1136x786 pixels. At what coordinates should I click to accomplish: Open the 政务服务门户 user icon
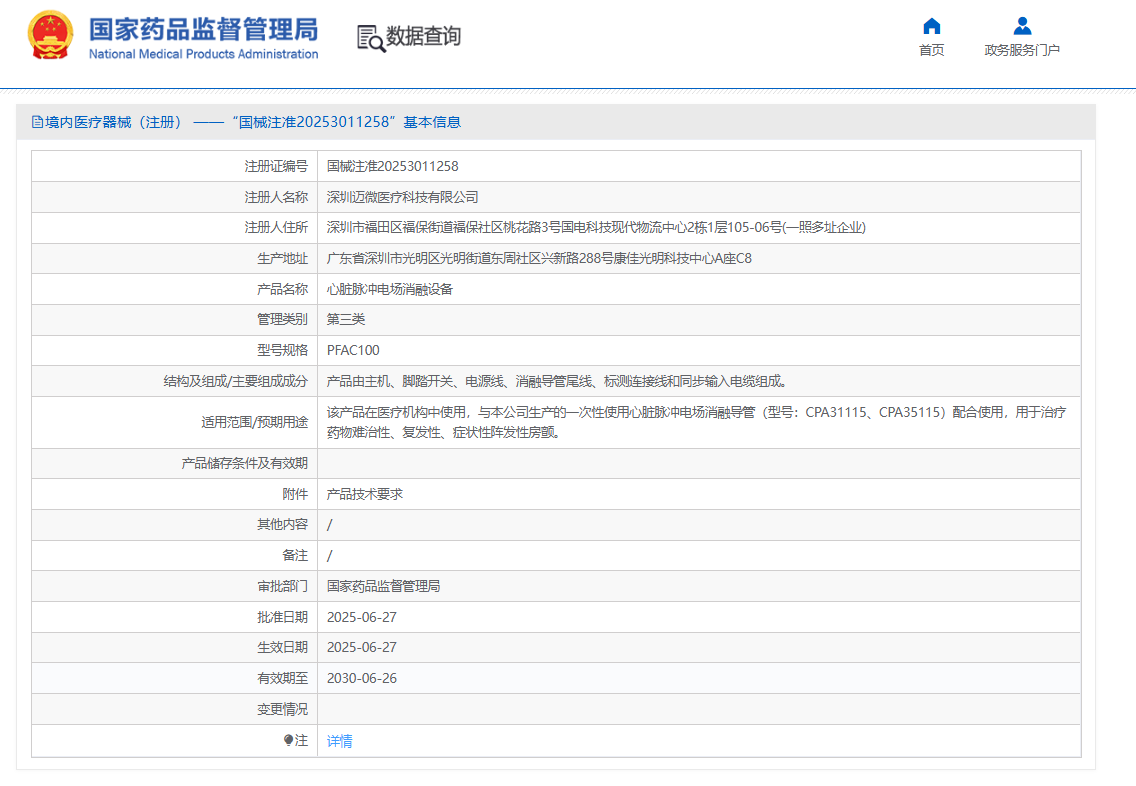coord(1022,26)
